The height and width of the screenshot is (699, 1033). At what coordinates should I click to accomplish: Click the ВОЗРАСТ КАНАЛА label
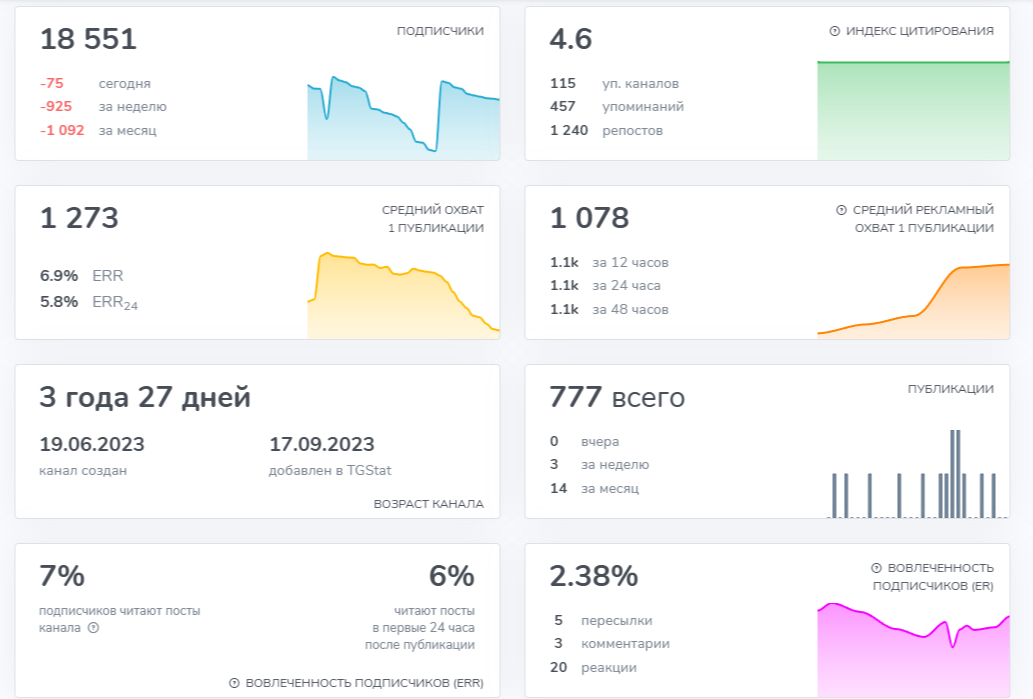[x=429, y=504]
